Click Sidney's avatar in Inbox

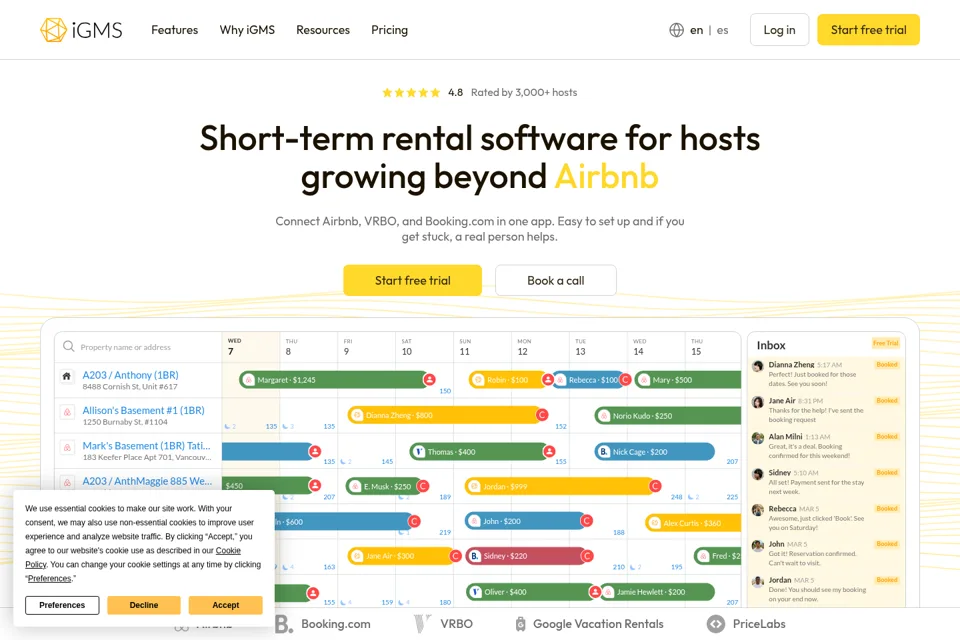pyautogui.click(x=758, y=474)
